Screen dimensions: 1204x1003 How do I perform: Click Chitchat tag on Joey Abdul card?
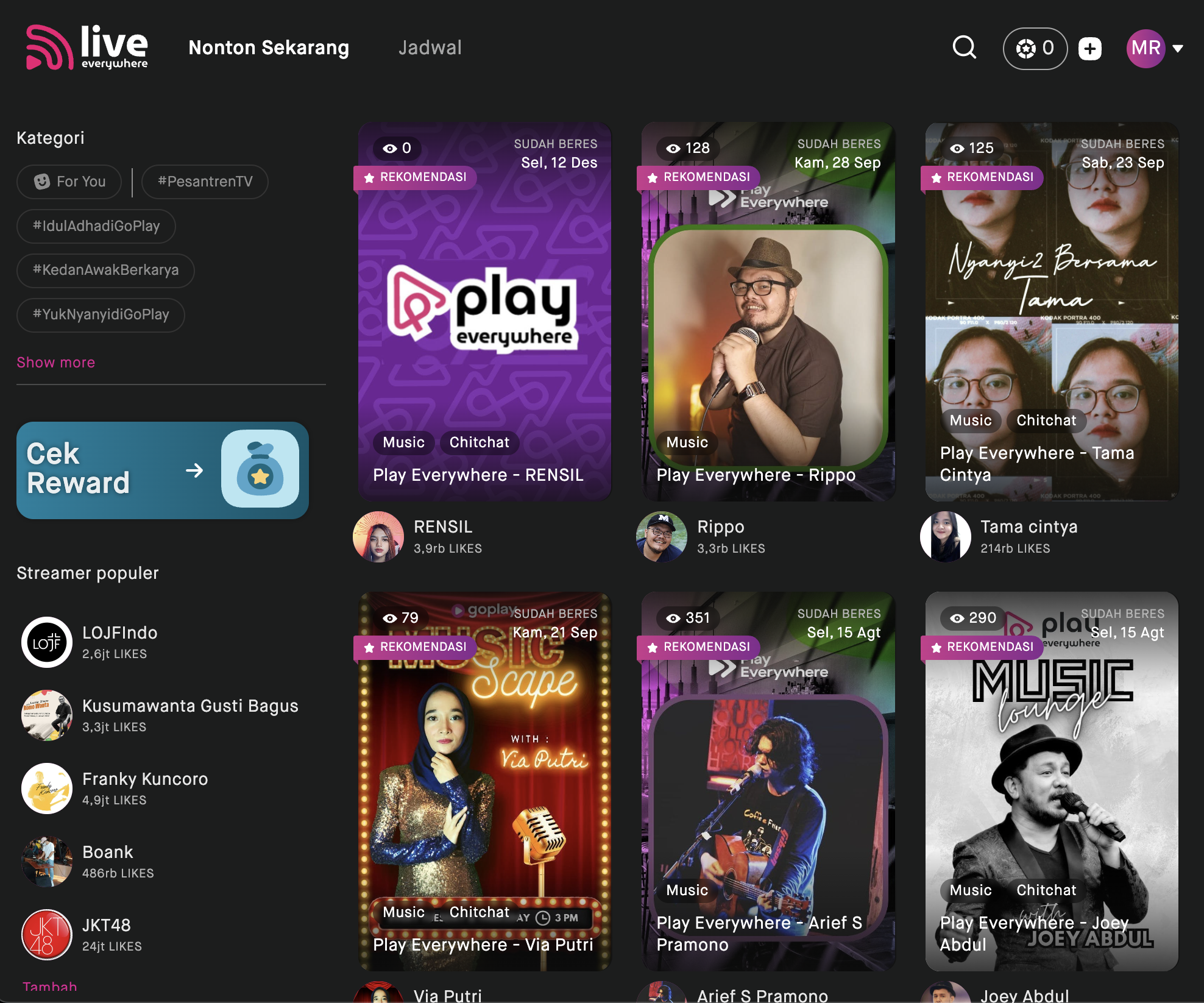coord(1046,890)
